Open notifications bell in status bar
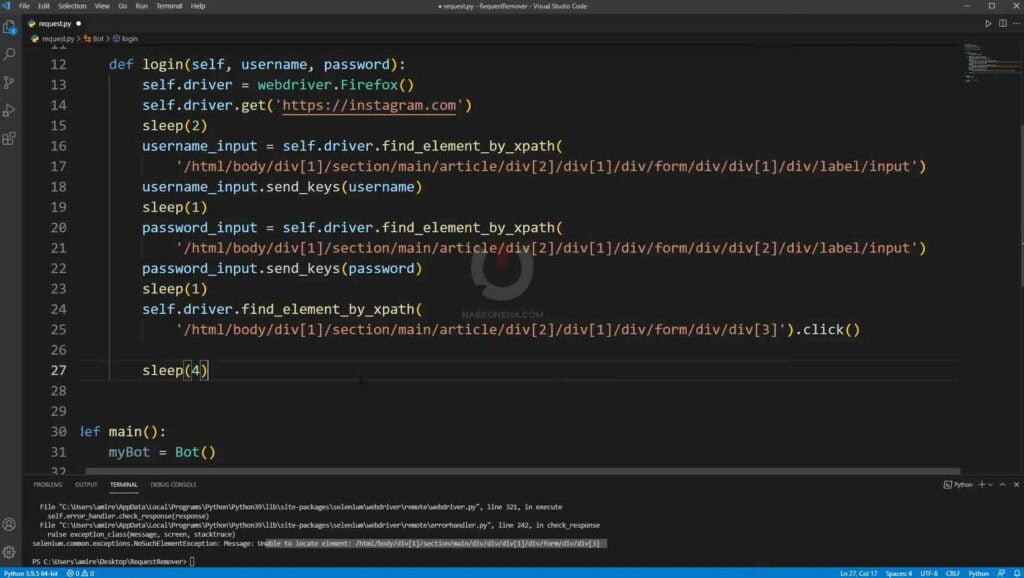Image resolution: width=1024 pixels, height=578 pixels. pos(1017,573)
